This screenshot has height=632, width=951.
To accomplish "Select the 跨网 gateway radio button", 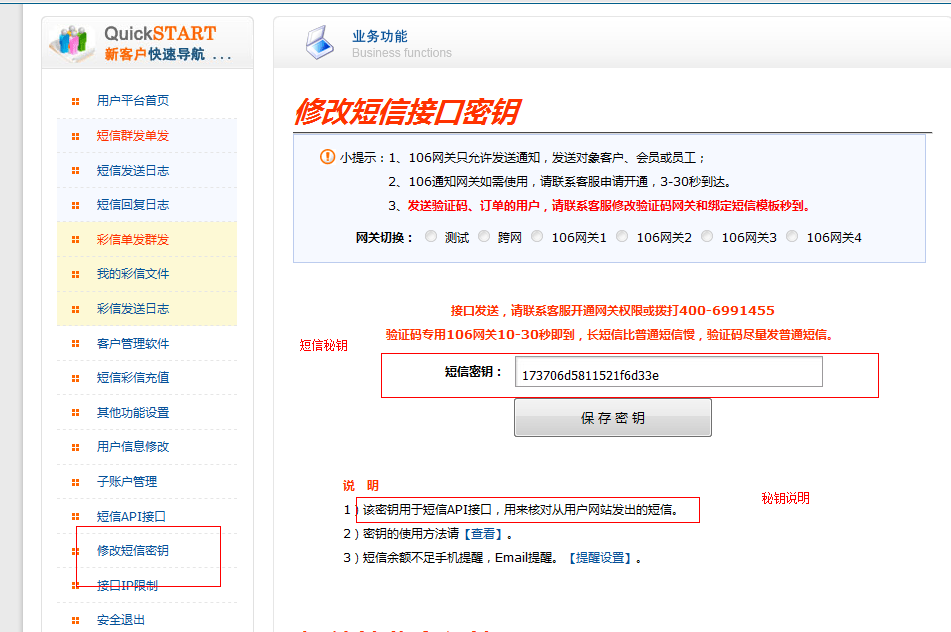I will click(x=484, y=237).
